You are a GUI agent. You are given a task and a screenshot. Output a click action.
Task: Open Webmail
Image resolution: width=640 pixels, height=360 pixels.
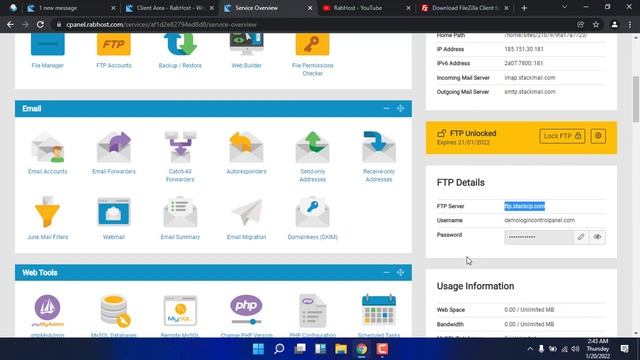(x=113, y=218)
